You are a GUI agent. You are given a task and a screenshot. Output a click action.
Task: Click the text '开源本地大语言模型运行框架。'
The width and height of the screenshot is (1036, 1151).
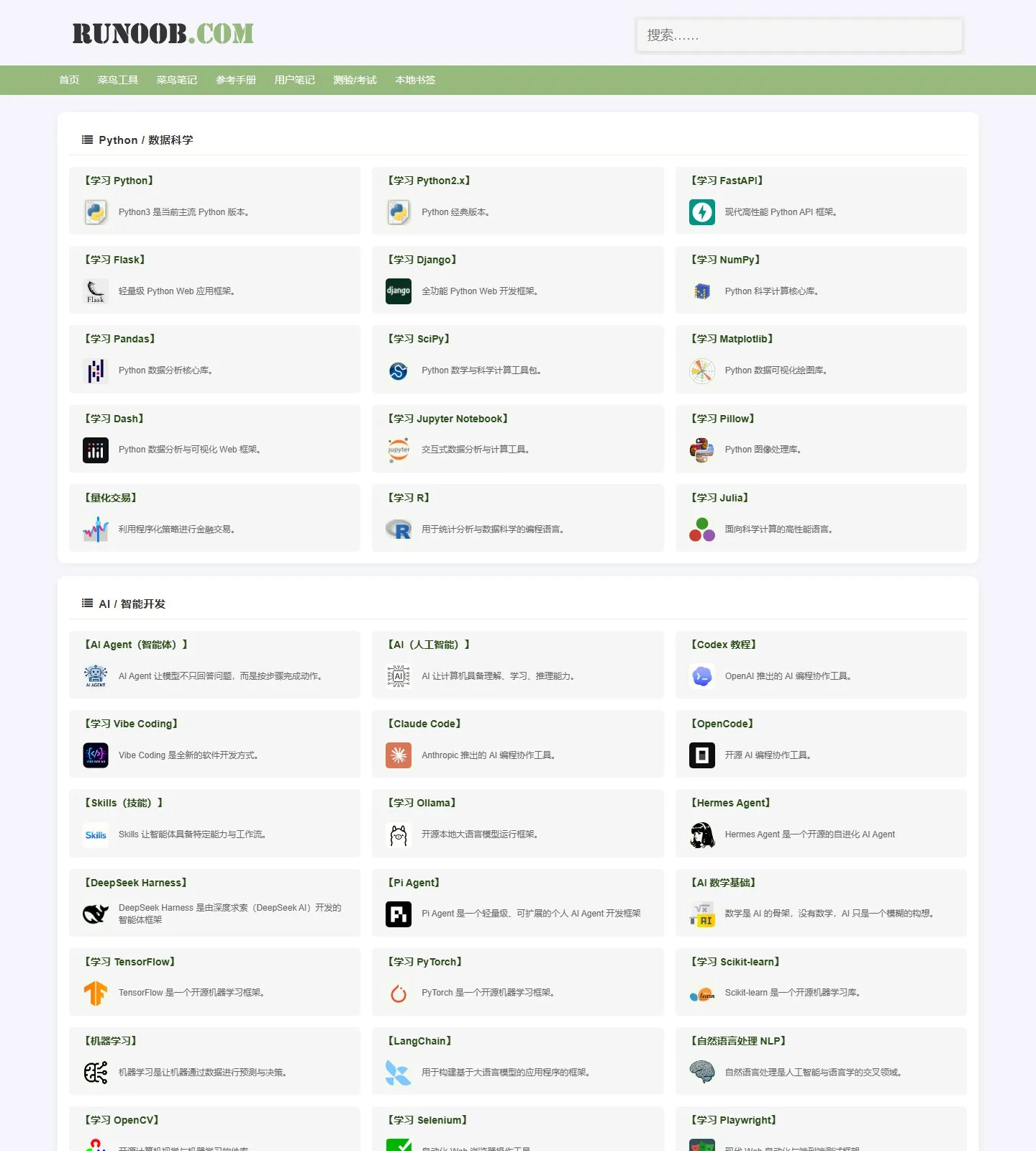pos(481,834)
